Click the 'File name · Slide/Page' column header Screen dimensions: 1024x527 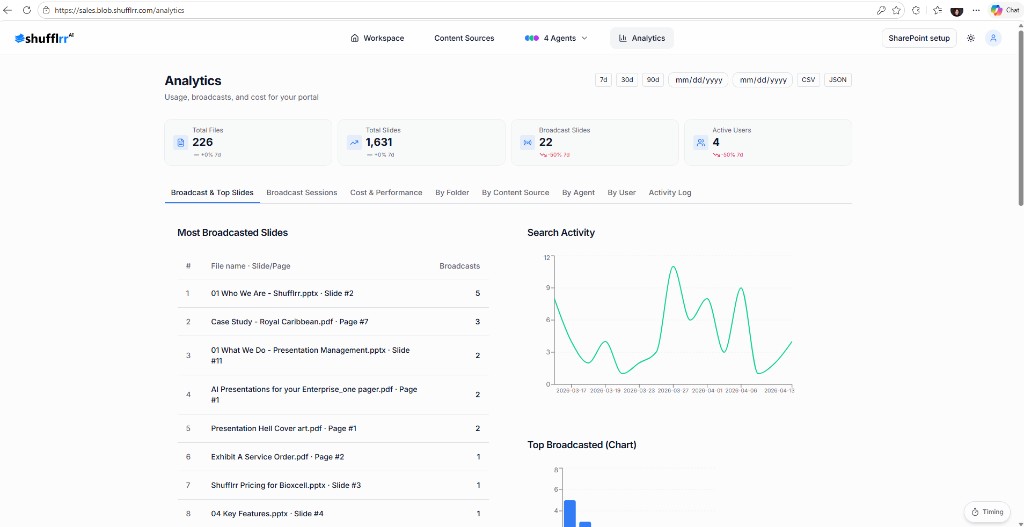[250, 266]
